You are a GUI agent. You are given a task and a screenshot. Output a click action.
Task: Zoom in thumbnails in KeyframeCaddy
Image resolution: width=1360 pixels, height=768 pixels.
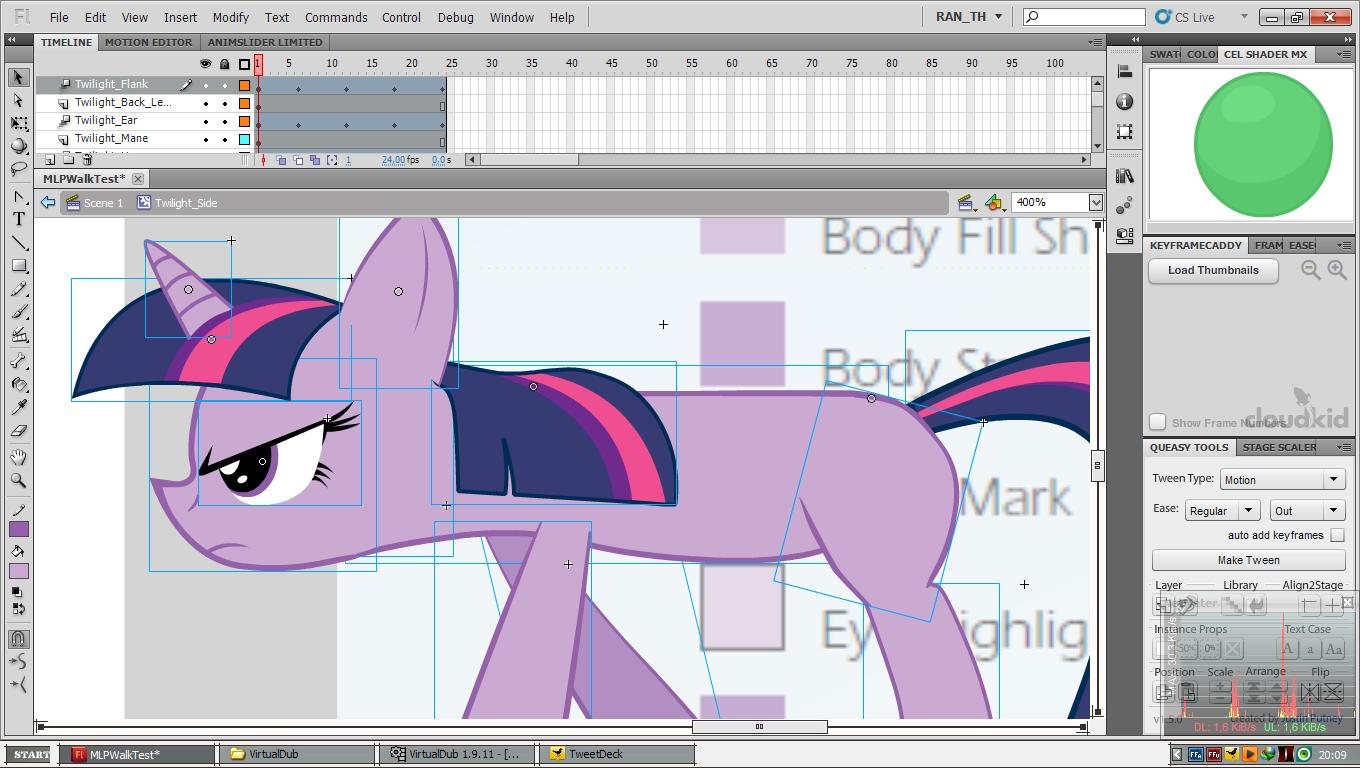point(1337,270)
